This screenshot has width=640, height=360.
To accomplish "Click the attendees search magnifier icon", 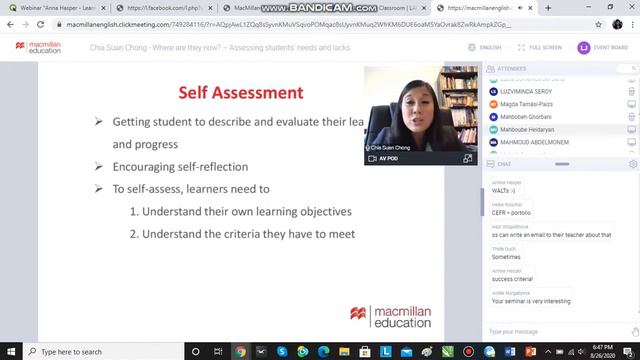I will (x=633, y=69).
